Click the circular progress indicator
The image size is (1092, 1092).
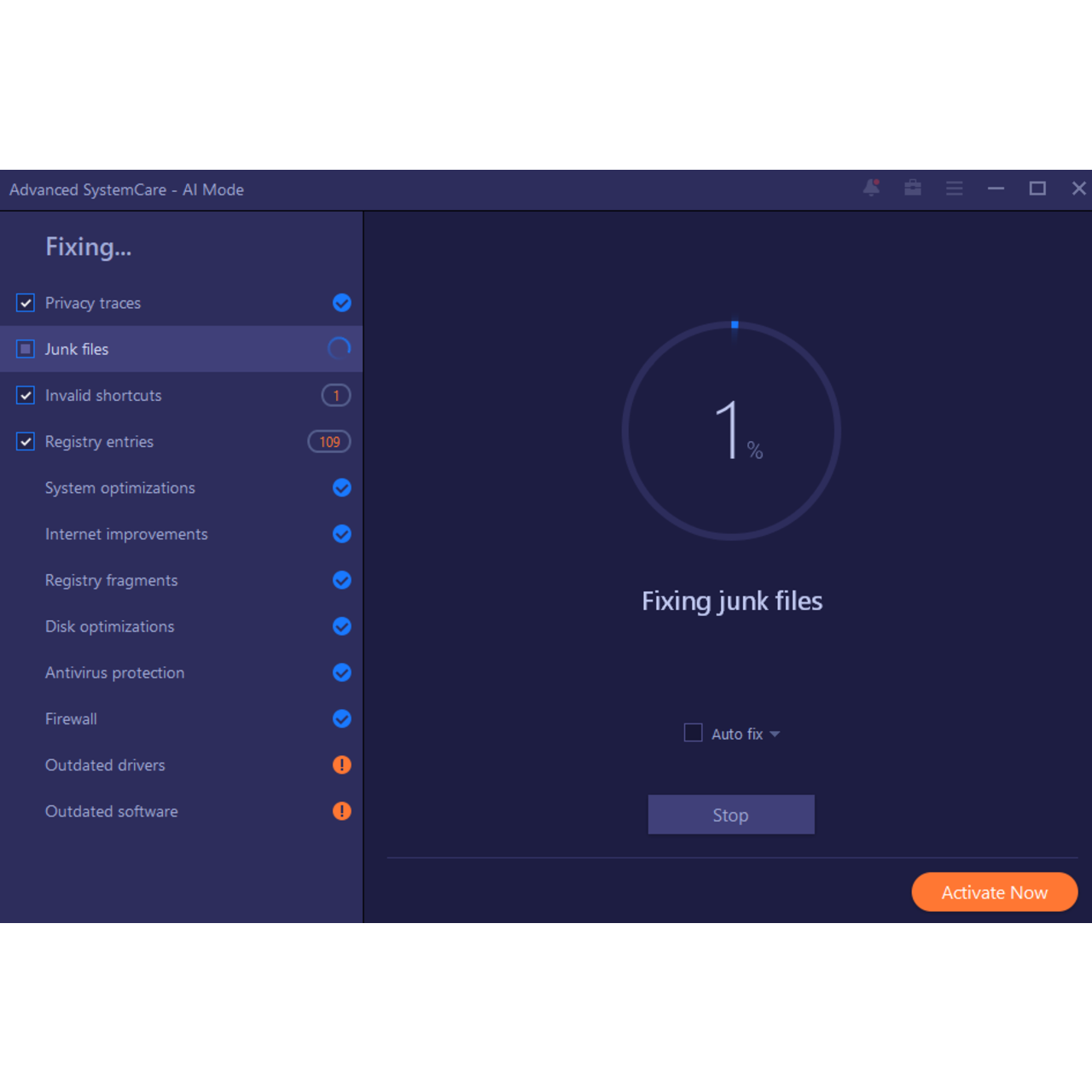731,431
